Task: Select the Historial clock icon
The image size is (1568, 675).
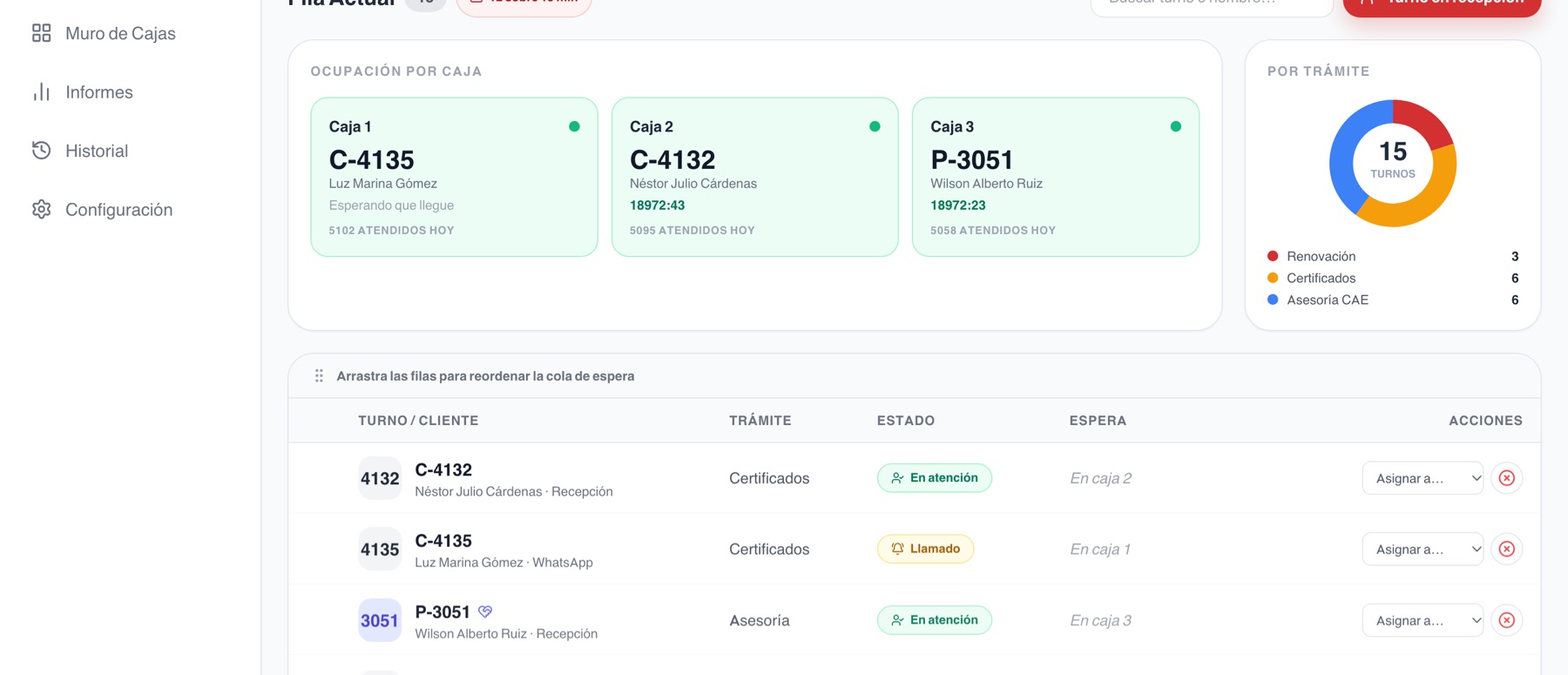Action: coord(41,150)
